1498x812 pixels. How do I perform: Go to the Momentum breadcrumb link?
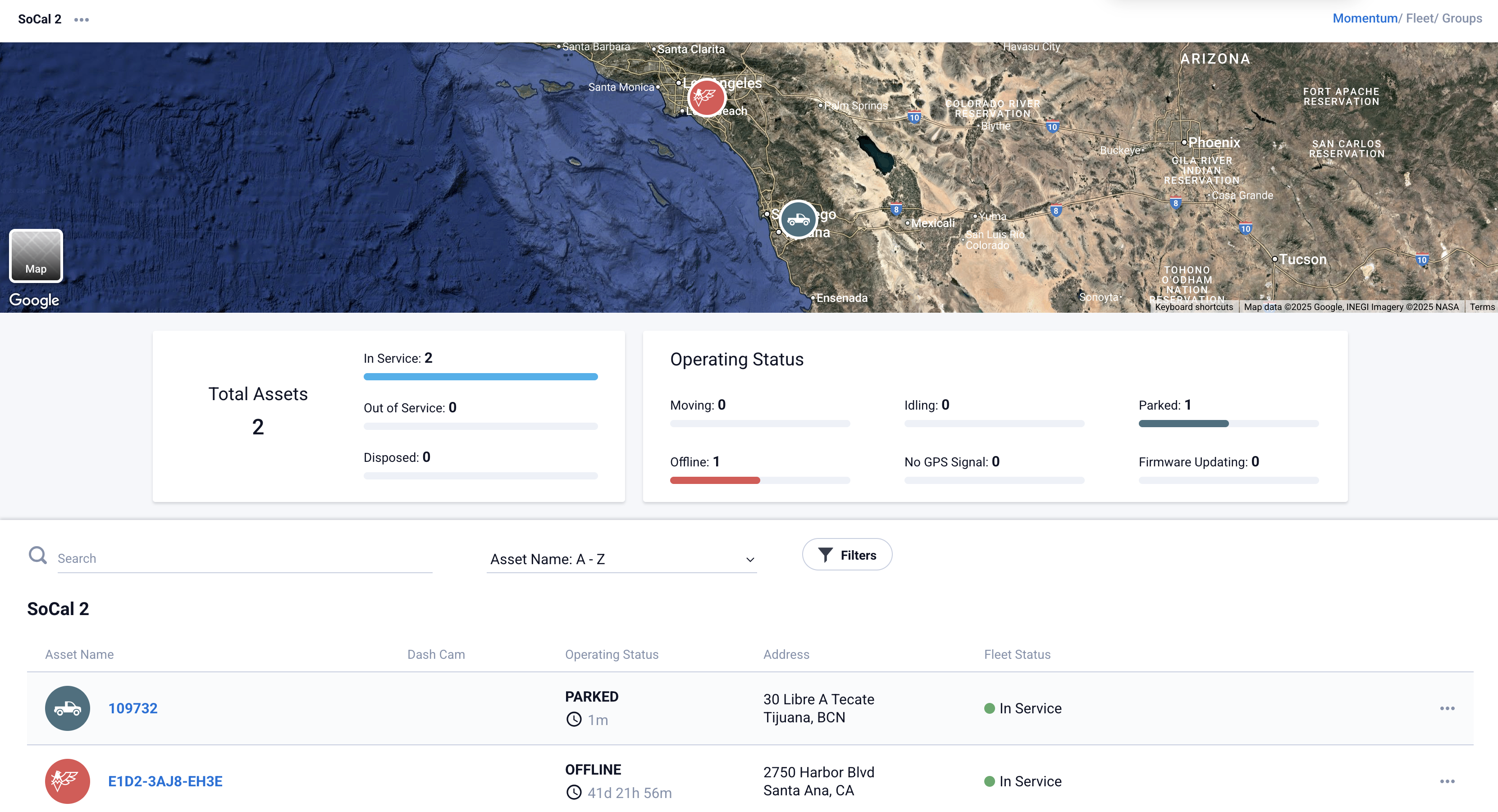pos(1364,18)
